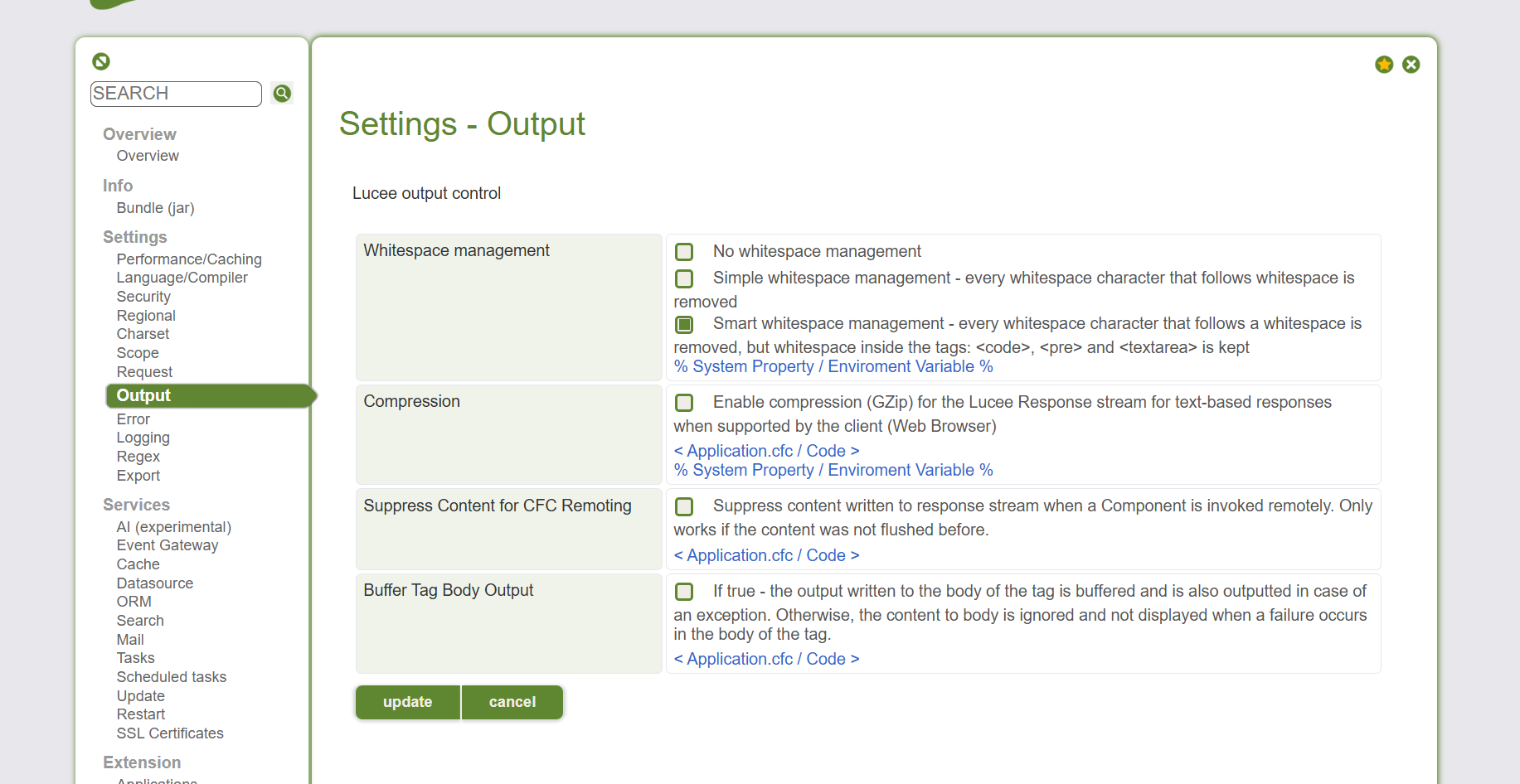
Task: Click the favorite star icon
Action: point(1384,65)
